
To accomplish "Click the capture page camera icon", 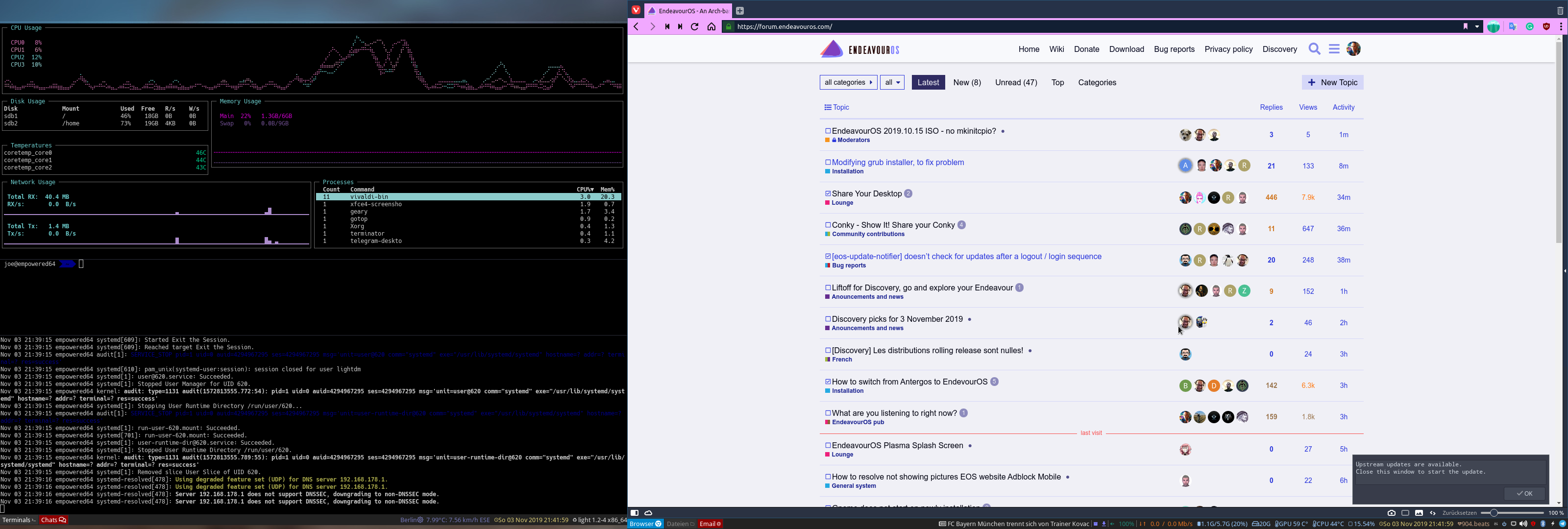I will click(x=1392, y=513).
